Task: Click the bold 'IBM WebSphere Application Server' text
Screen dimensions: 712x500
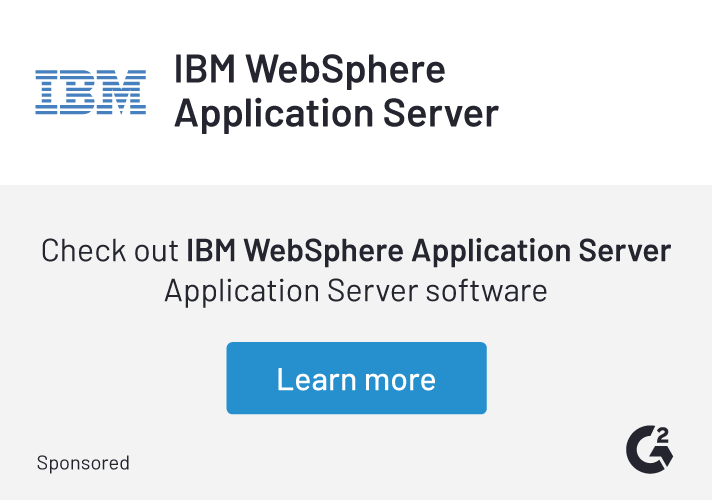Action: pyautogui.click(x=429, y=250)
